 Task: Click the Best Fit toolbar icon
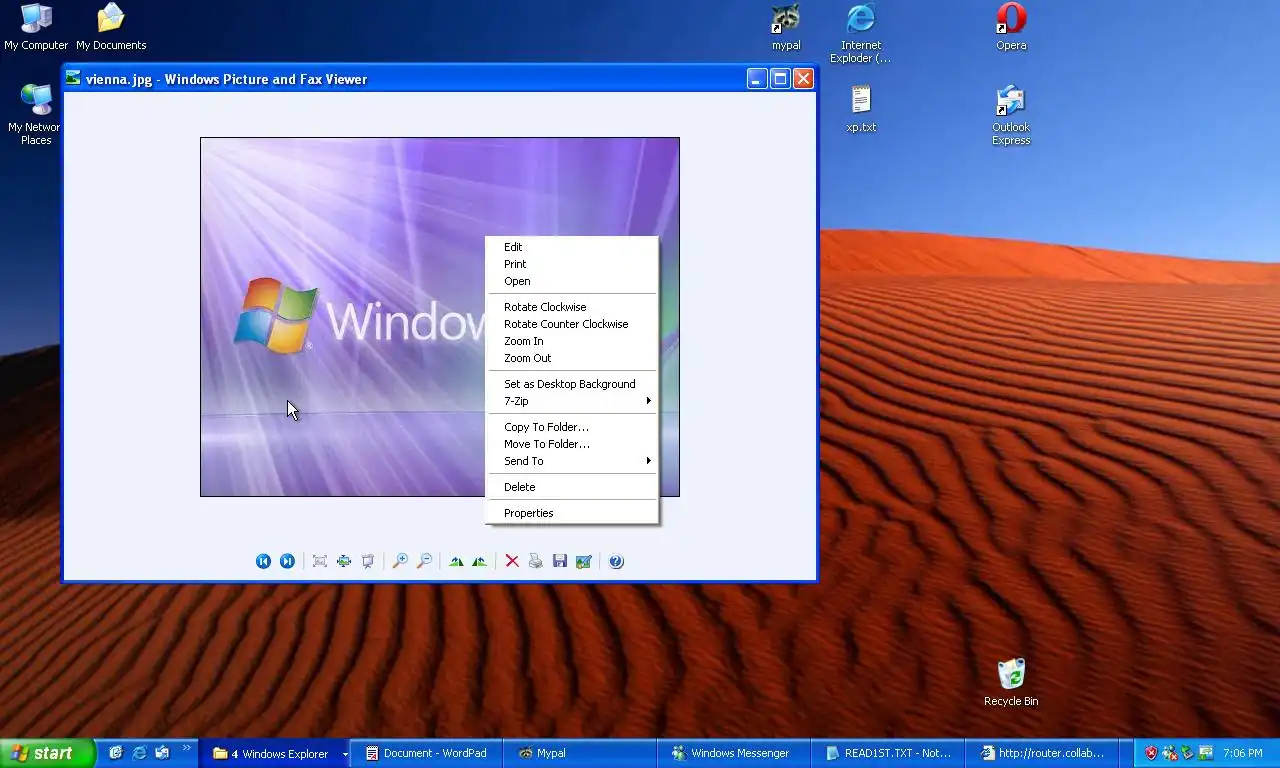(x=320, y=561)
